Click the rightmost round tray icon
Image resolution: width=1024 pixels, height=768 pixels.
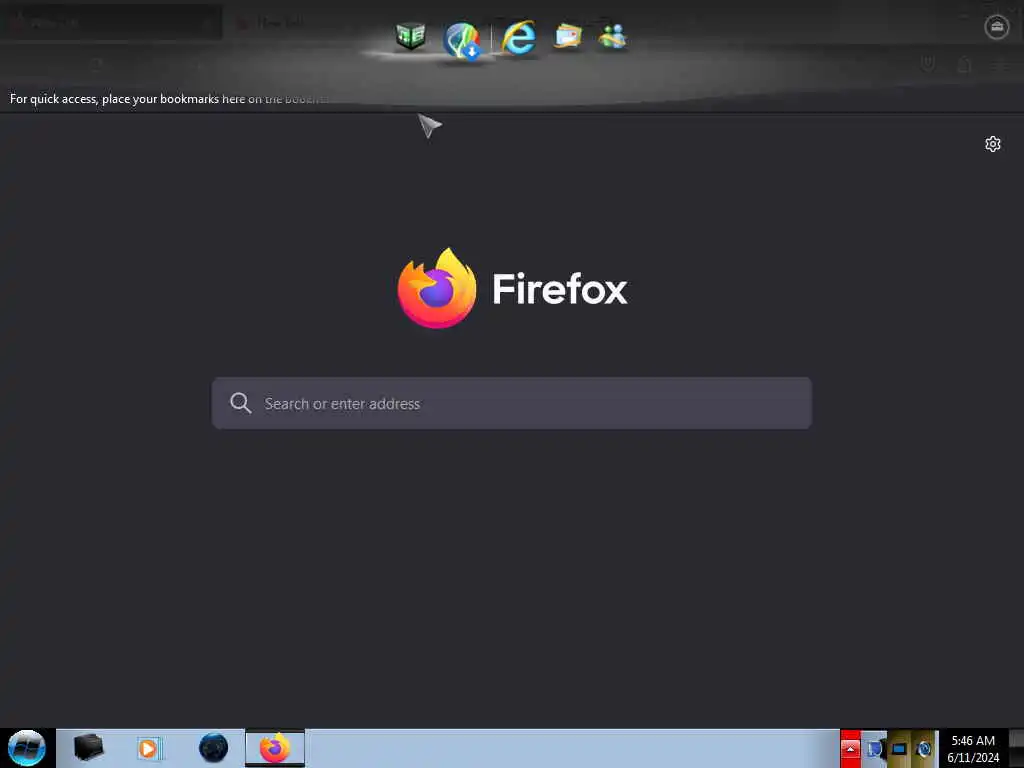923,748
